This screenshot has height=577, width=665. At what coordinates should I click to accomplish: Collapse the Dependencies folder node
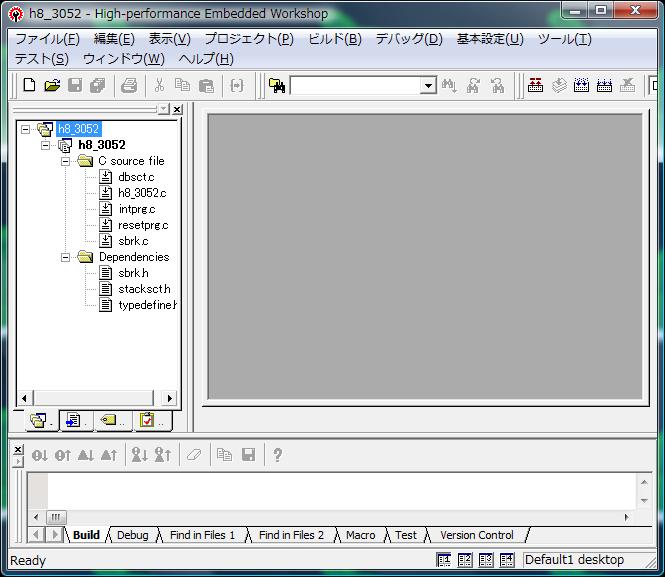pyautogui.click(x=66, y=257)
